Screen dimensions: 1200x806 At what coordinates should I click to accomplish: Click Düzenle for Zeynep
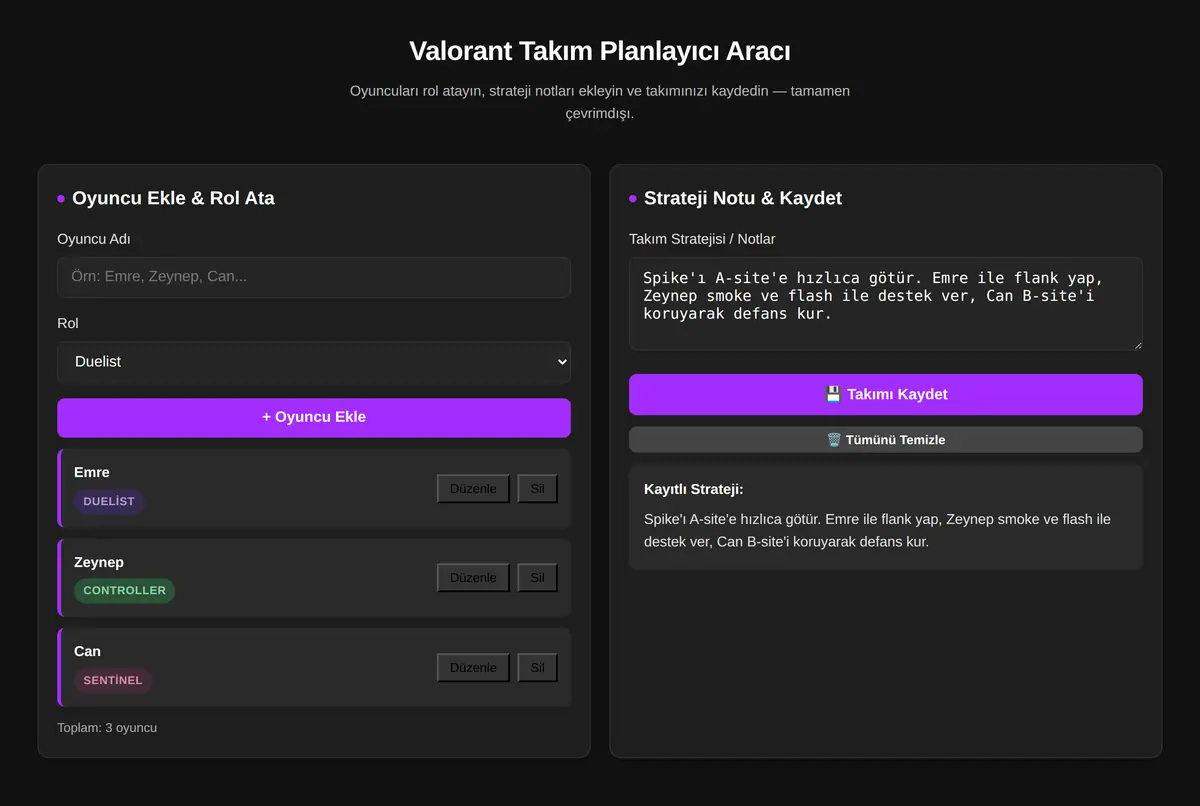point(473,577)
